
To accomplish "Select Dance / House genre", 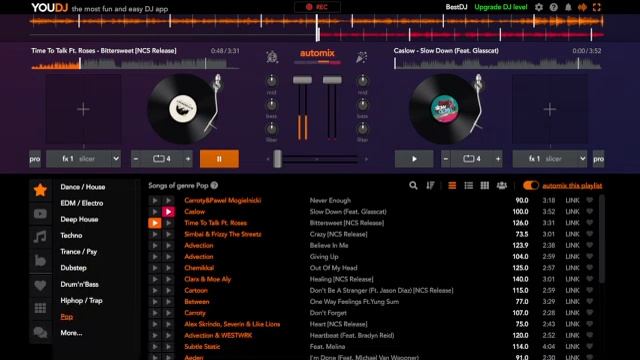I will tap(83, 187).
